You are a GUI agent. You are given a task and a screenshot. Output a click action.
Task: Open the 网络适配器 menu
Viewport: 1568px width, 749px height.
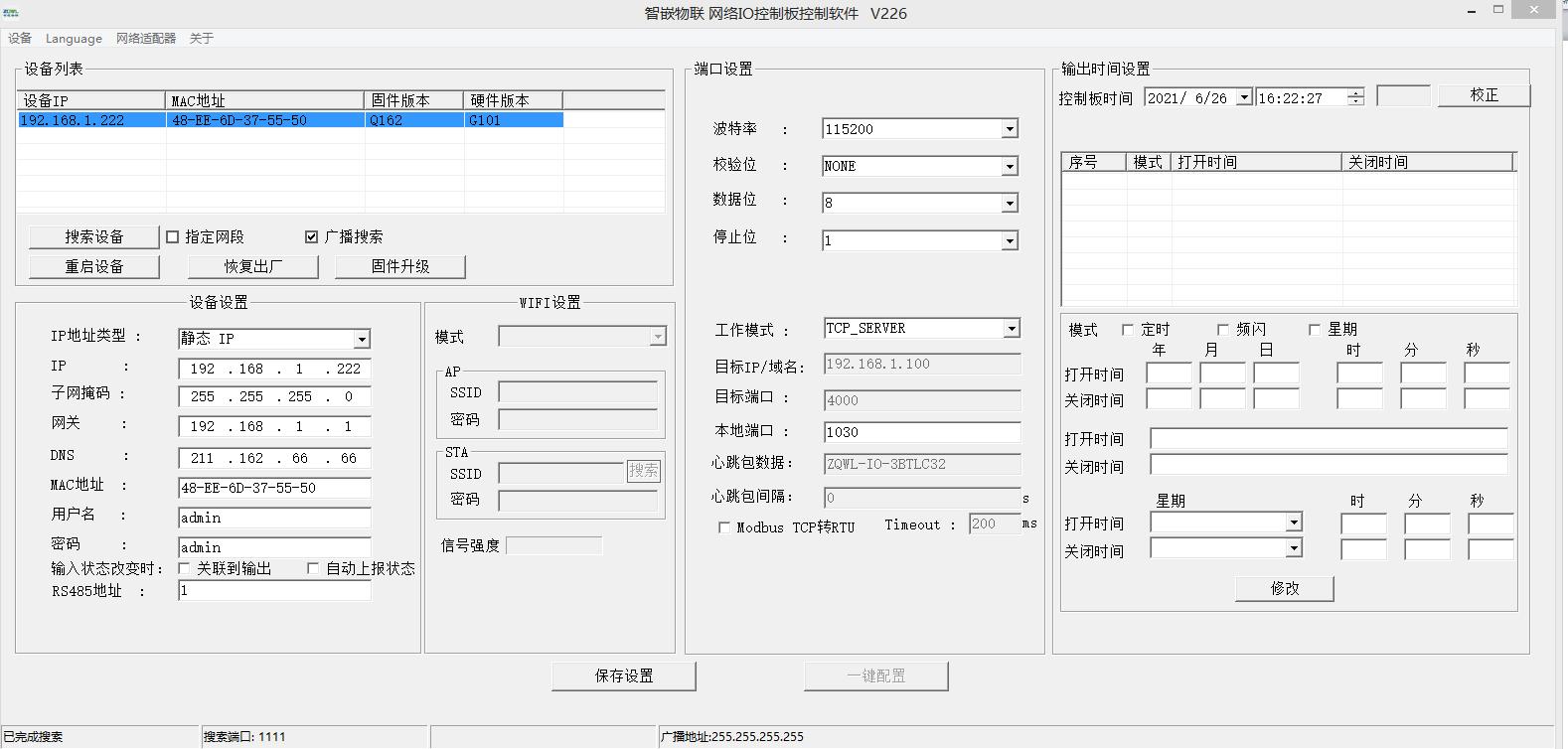pos(146,38)
